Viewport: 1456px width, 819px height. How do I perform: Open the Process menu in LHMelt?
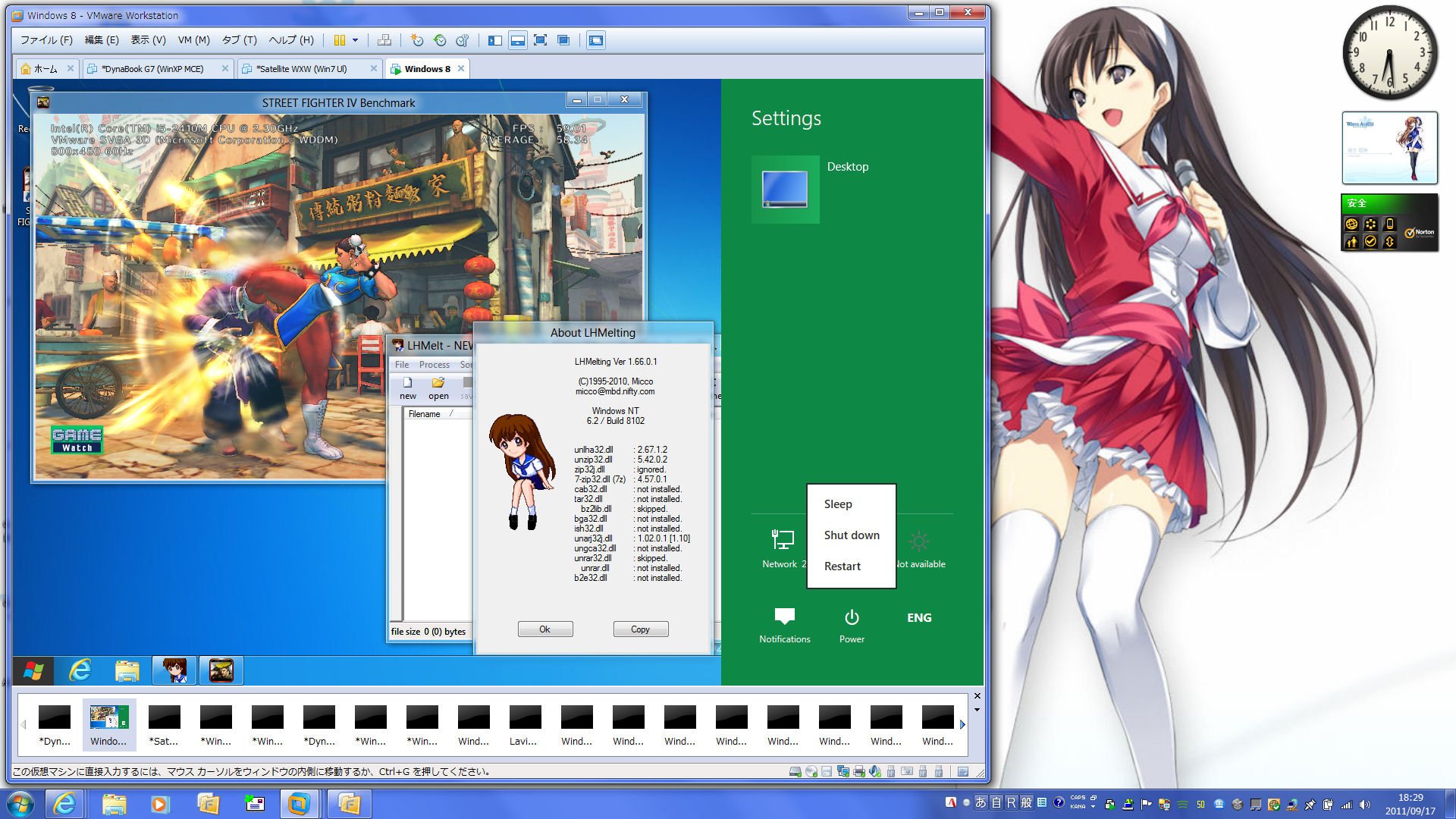tap(435, 365)
